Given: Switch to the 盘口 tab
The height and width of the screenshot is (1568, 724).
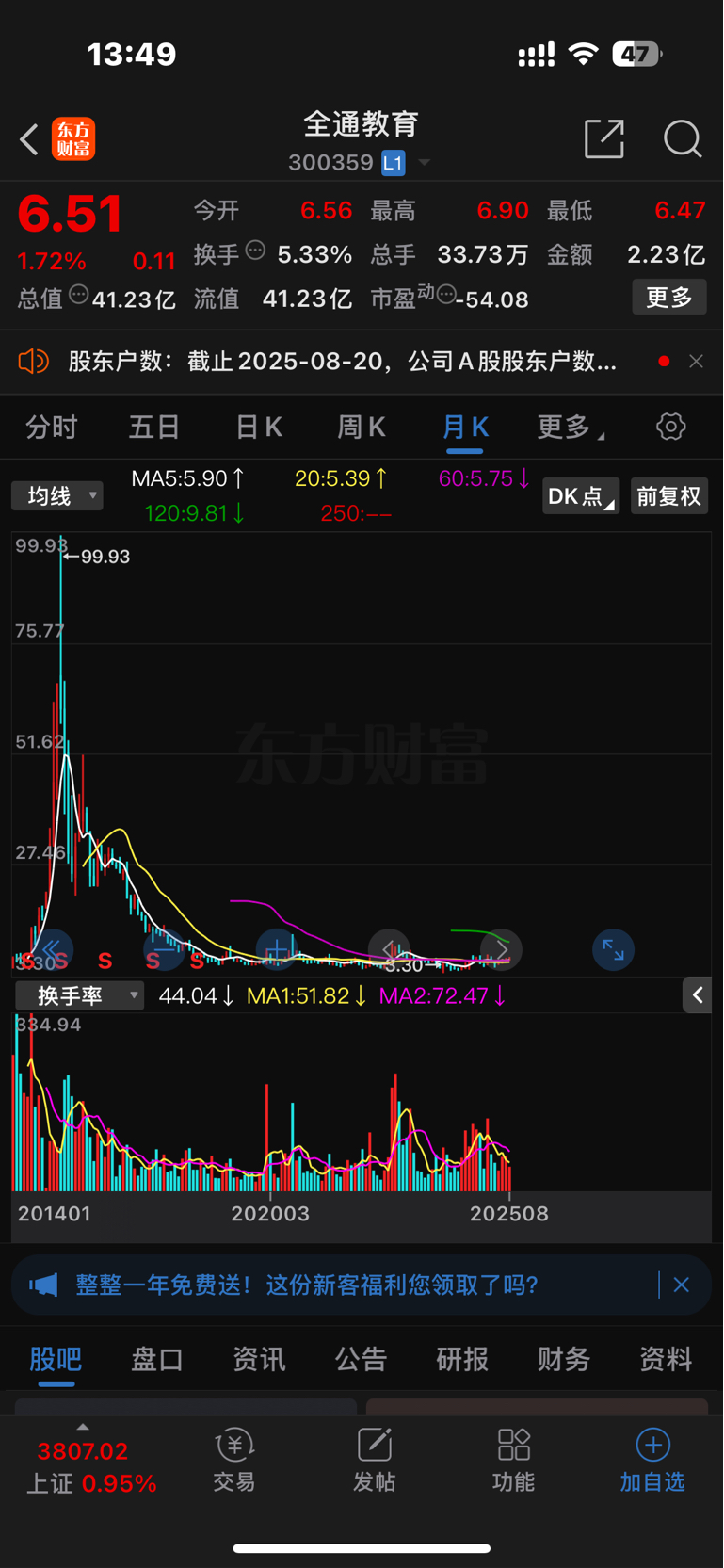Looking at the screenshot, I should click(157, 1359).
